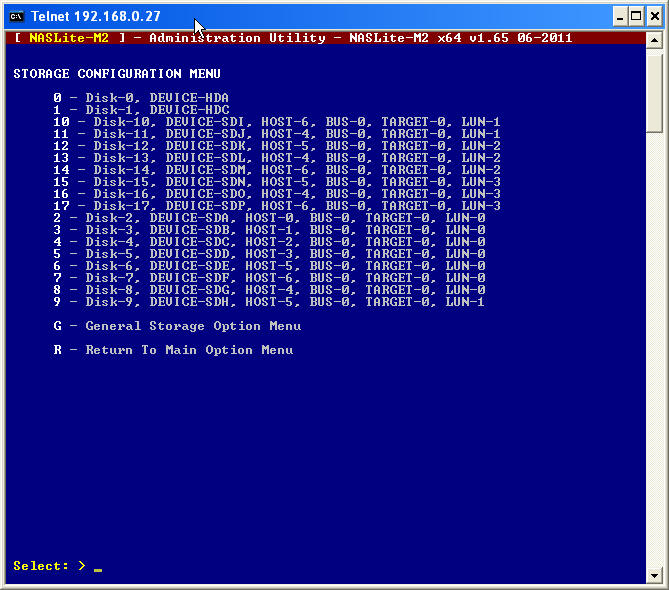Select the Disk-9 DEVICE-SDH entry
The width and height of the screenshot is (669, 590).
coord(269,302)
